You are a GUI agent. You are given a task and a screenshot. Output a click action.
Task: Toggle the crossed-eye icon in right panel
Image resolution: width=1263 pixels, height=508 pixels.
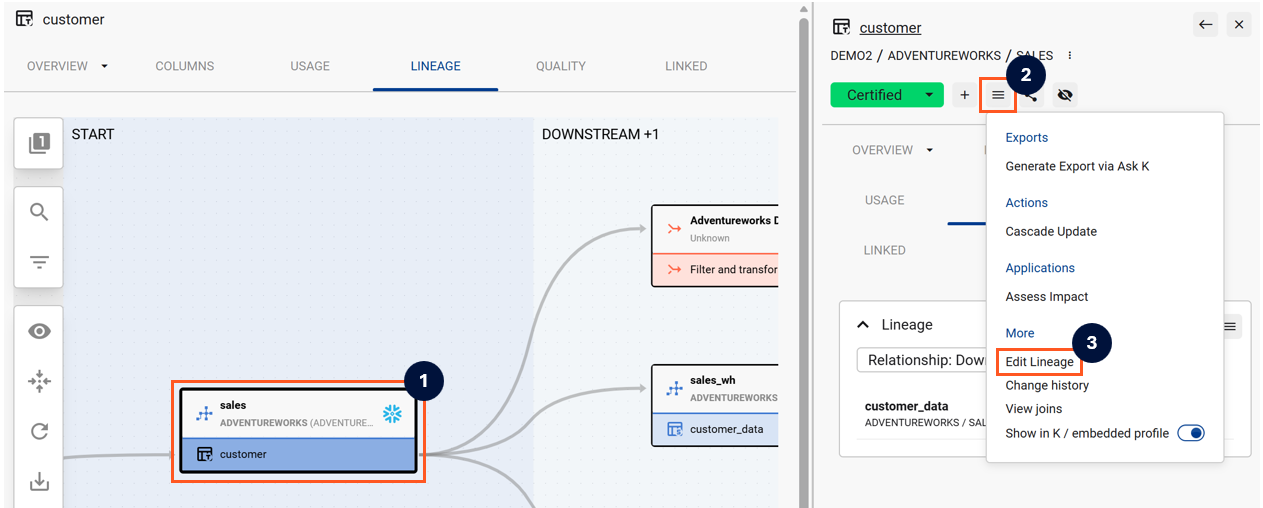click(x=1064, y=95)
